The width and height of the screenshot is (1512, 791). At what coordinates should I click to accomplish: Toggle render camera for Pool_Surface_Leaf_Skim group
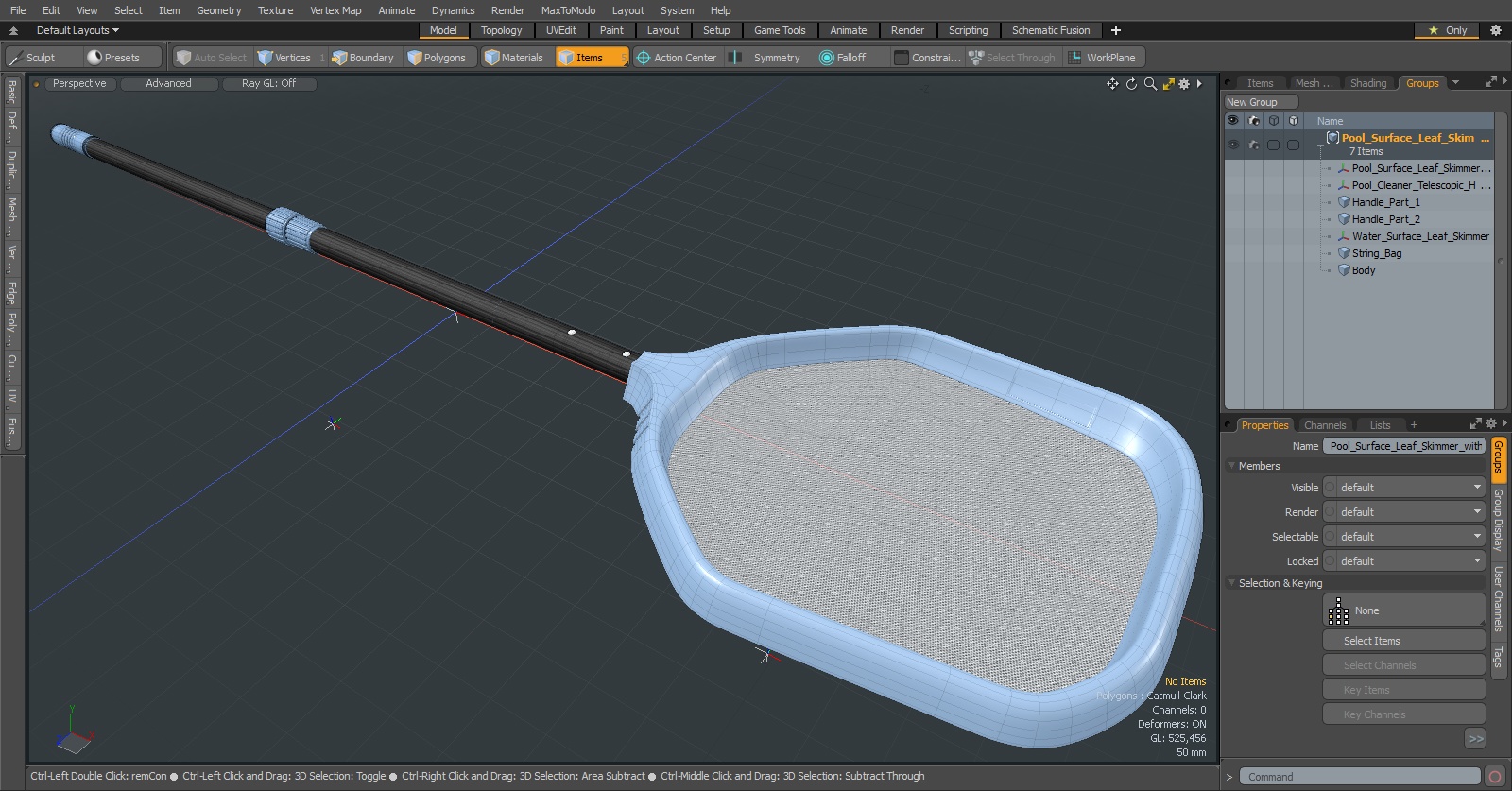(1254, 145)
